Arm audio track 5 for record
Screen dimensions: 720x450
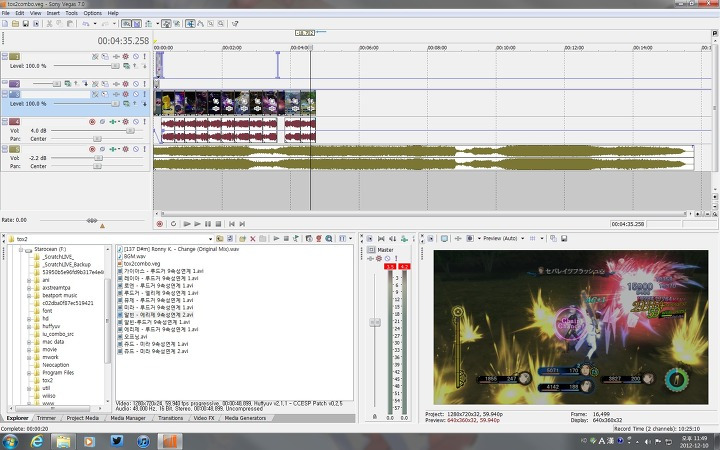[x=92, y=149]
